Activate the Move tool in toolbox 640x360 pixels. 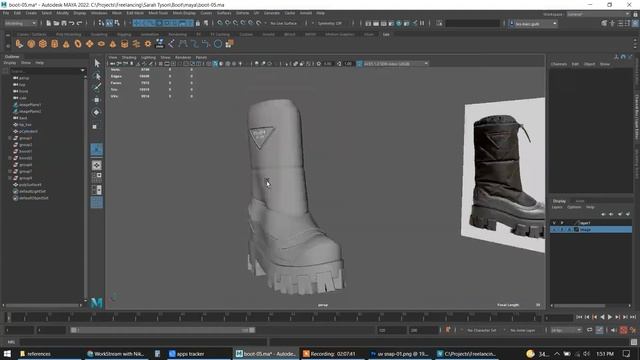[x=97, y=100]
